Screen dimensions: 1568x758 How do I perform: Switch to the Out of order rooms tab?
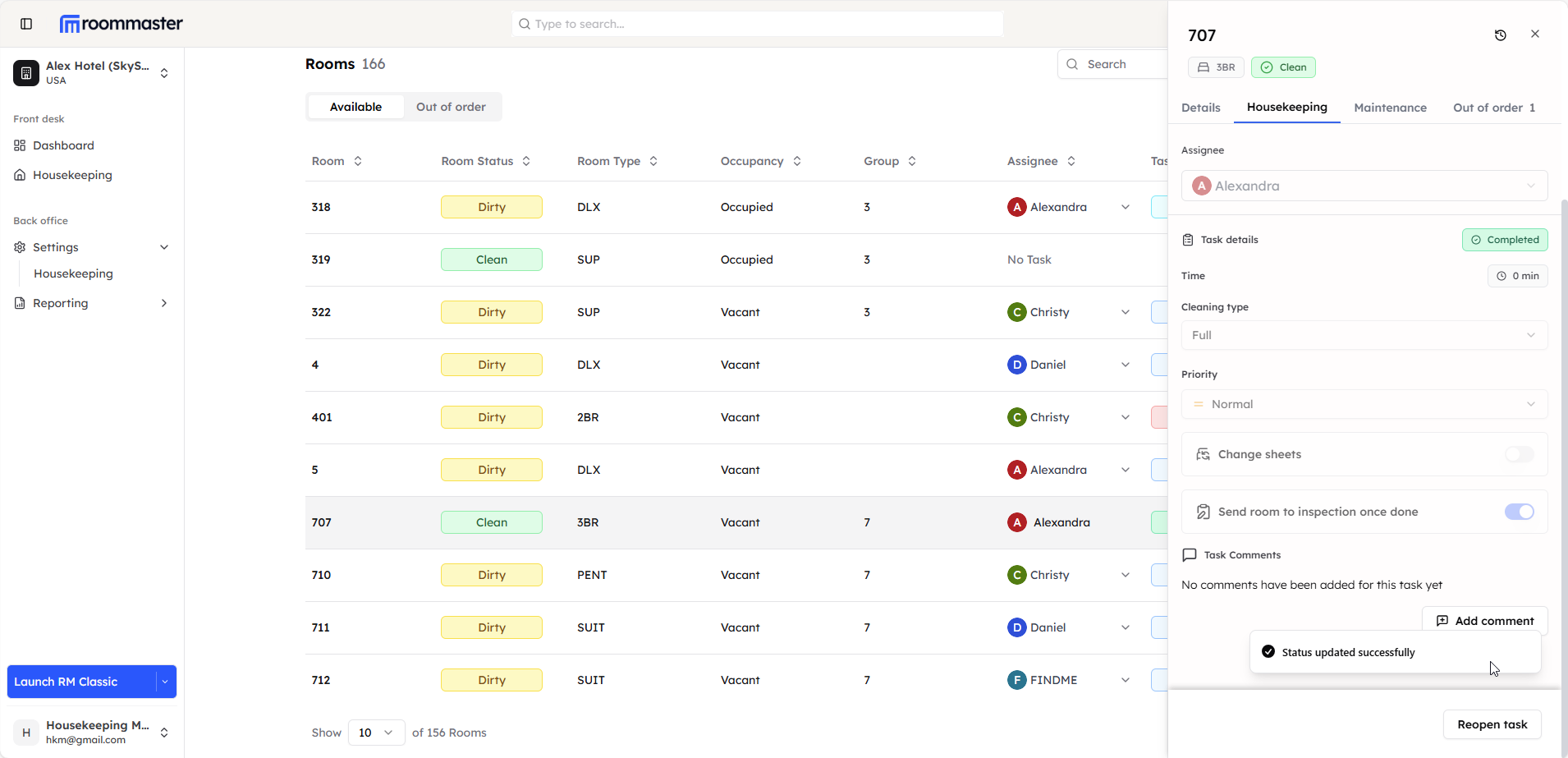(452, 106)
